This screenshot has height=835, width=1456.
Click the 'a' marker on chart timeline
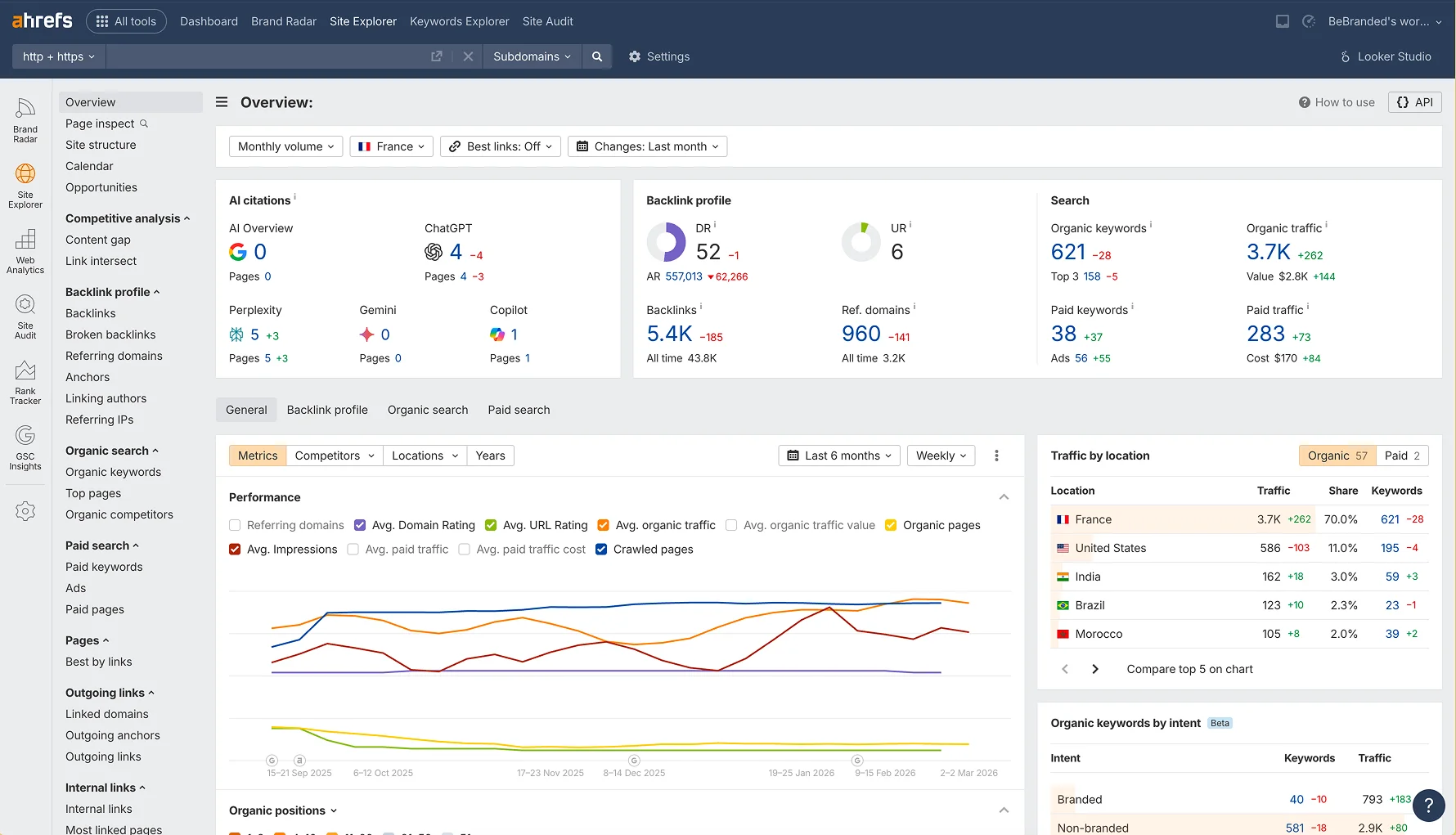tap(299, 761)
